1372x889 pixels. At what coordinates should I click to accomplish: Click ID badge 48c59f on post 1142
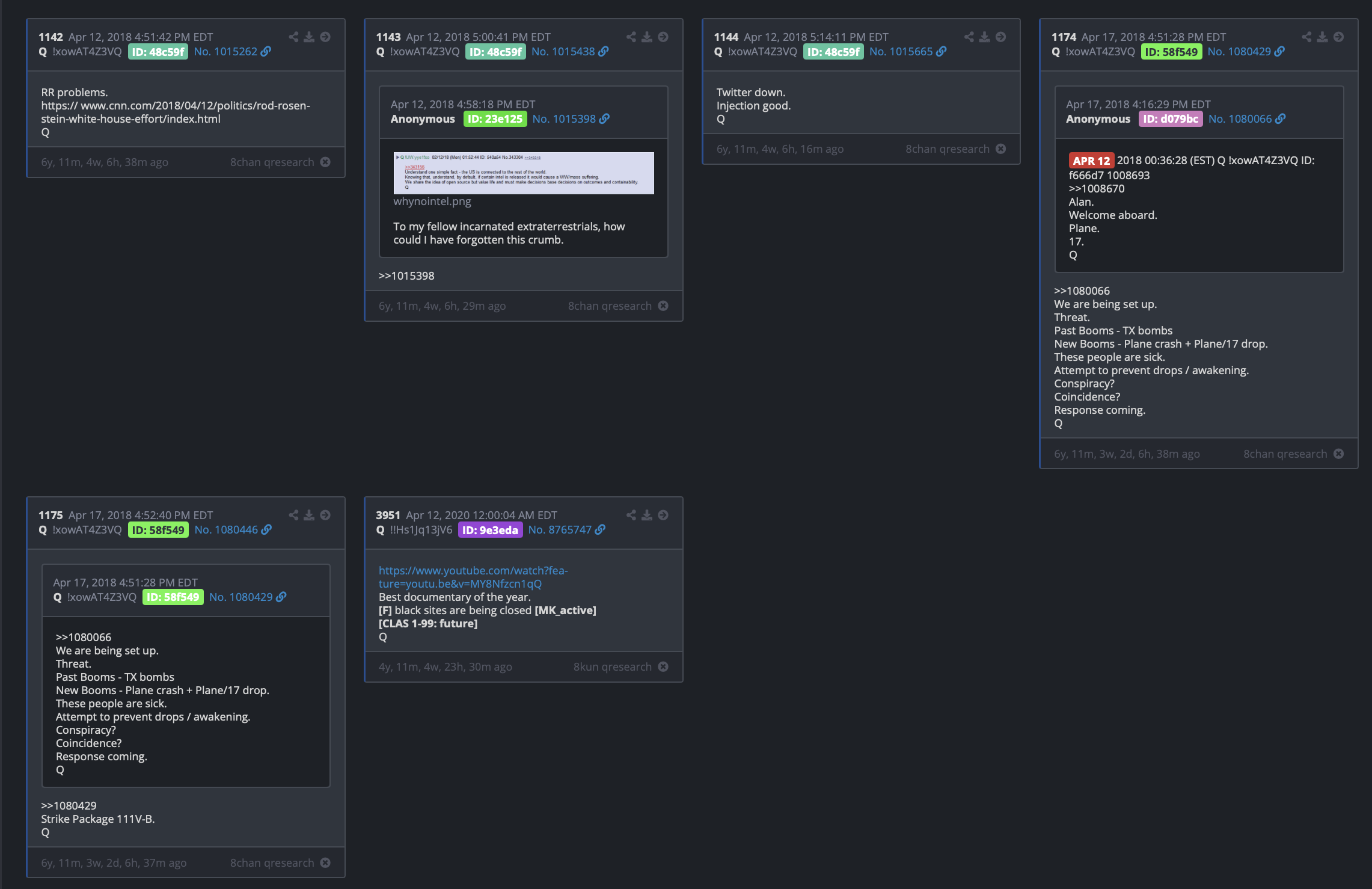(x=158, y=52)
